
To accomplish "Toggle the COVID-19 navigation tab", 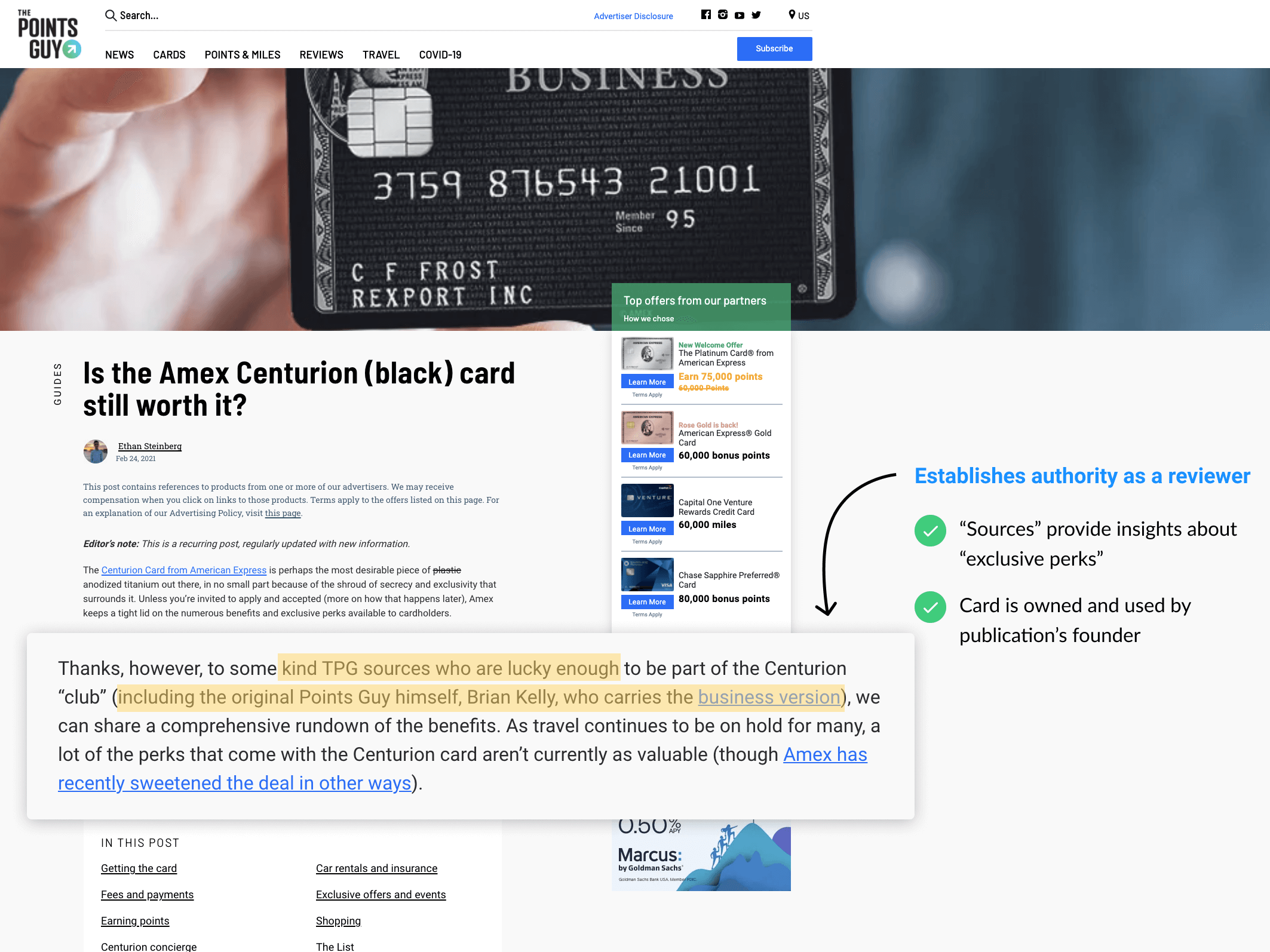I will [440, 54].
